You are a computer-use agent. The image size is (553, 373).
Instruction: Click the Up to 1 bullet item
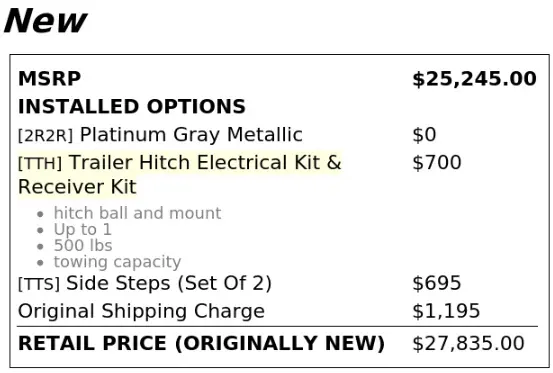point(83,230)
